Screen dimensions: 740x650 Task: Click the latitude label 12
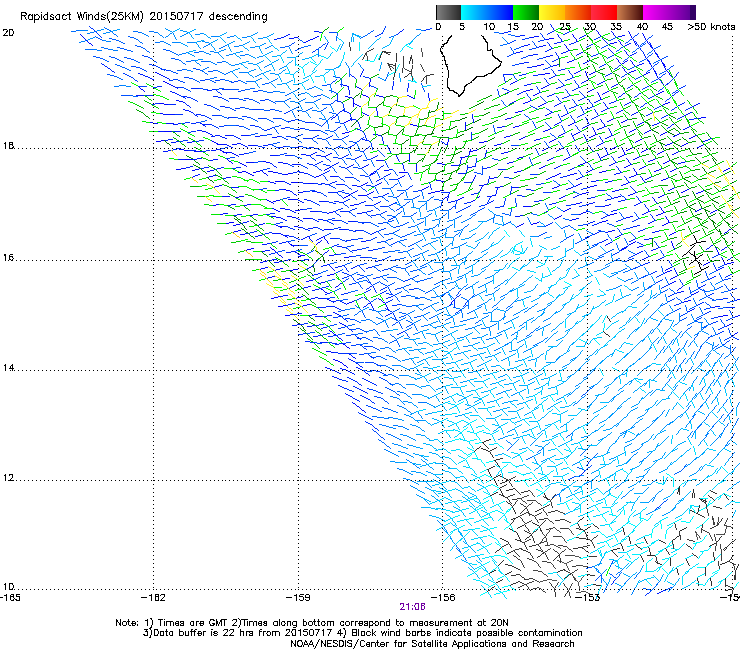[x=8, y=478]
